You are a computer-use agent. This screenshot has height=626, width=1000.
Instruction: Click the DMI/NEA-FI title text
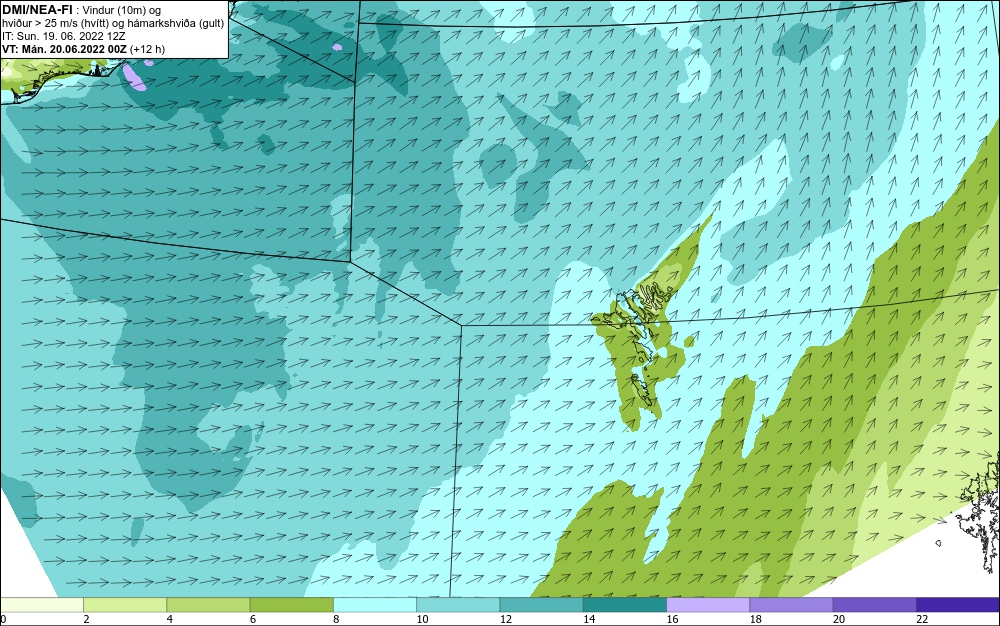click(37, 8)
